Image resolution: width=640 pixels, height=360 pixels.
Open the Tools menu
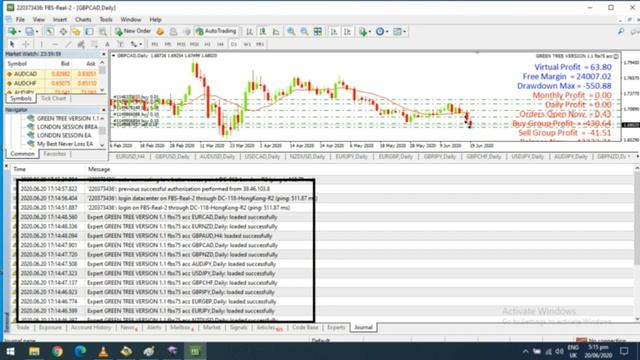pyautogui.click(x=106, y=19)
